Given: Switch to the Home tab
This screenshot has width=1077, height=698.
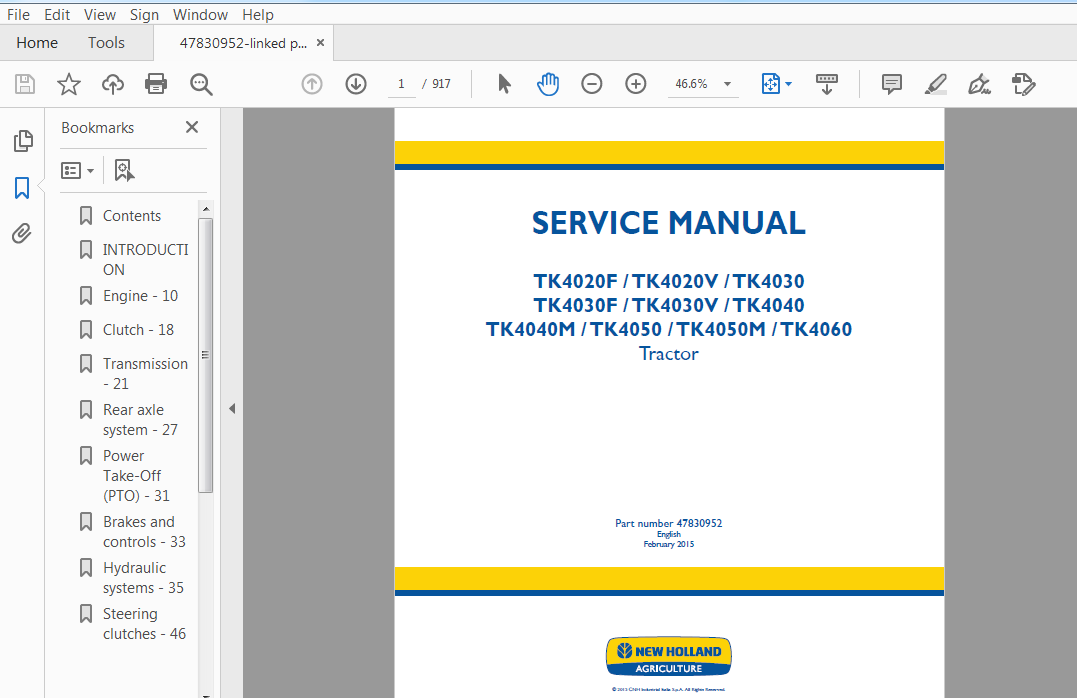Looking at the screenshot, I should click(37, 43).
